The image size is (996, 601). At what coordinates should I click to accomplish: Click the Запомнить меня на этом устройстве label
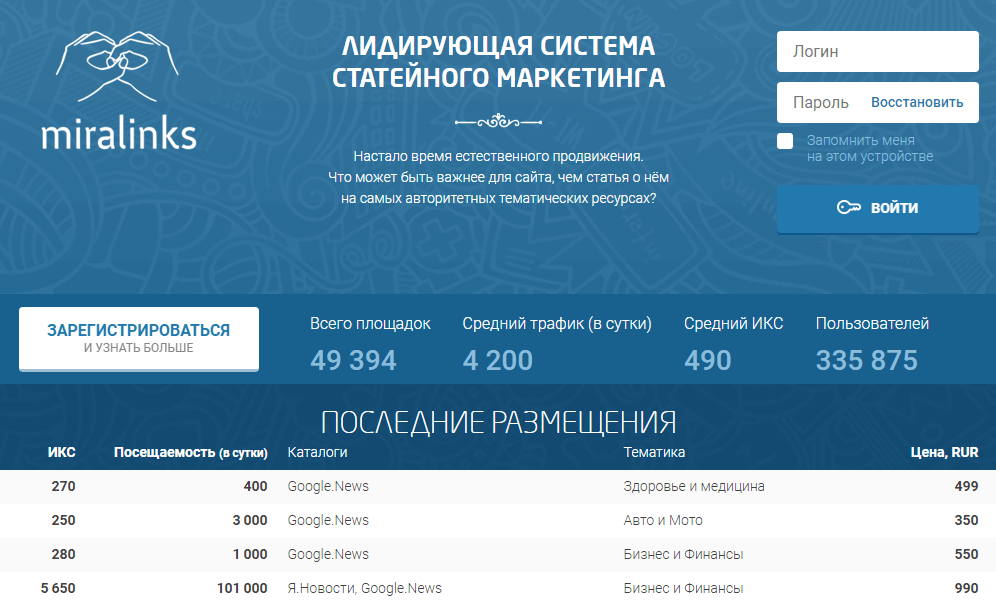tap(870, 148)
